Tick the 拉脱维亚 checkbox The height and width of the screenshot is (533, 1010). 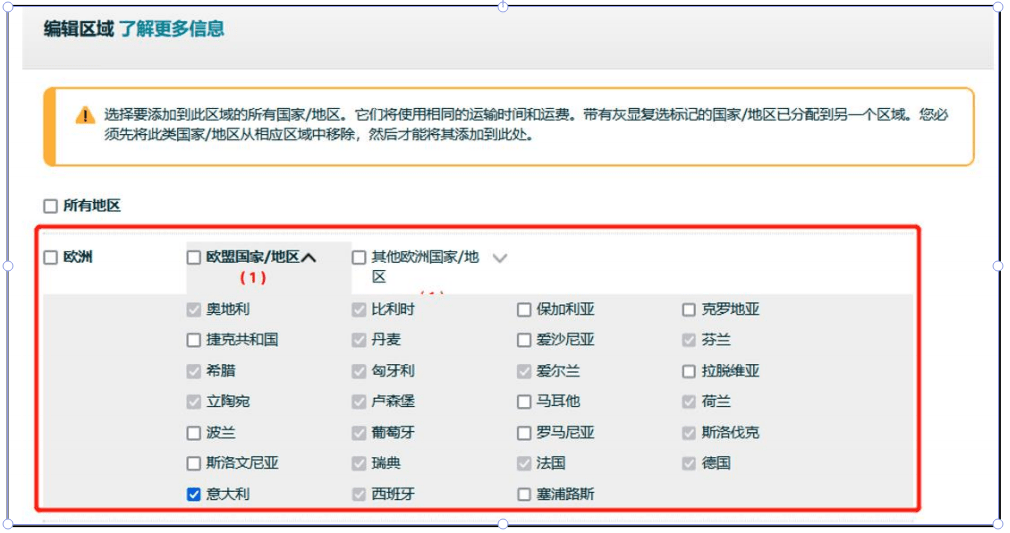[x=689, y=371]
